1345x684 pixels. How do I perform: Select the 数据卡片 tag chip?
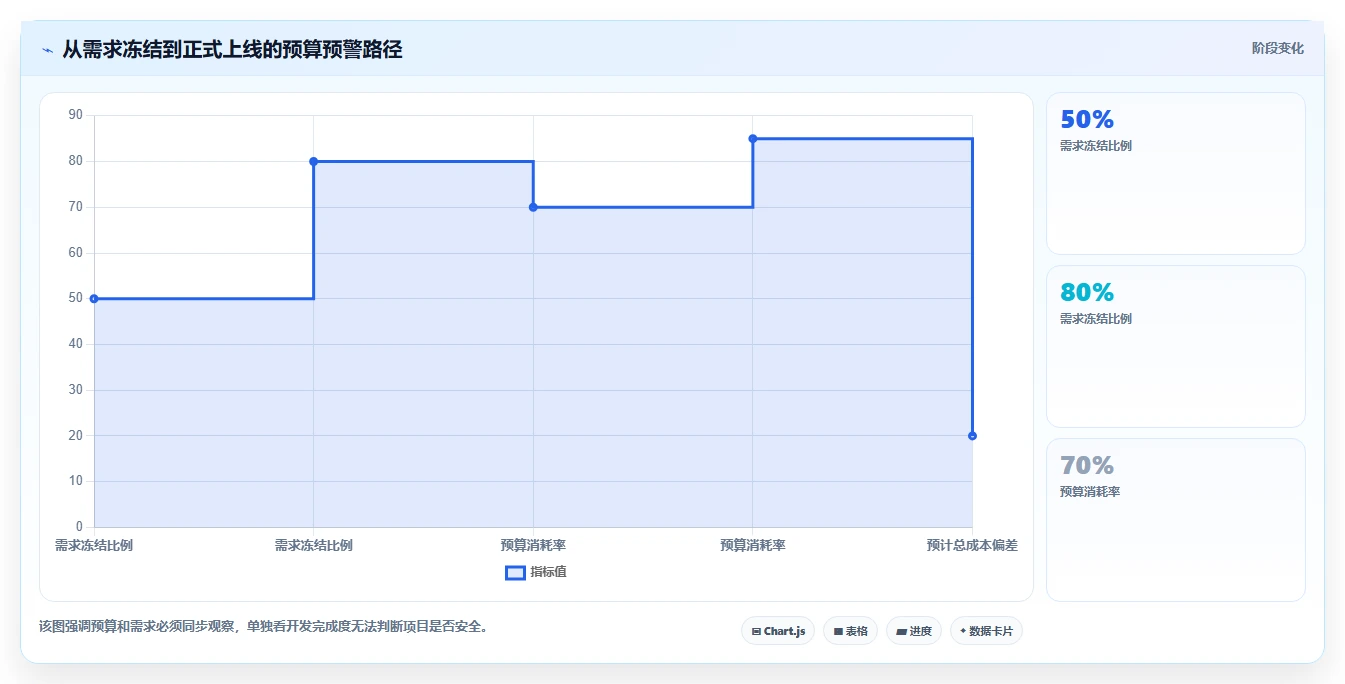985,631
